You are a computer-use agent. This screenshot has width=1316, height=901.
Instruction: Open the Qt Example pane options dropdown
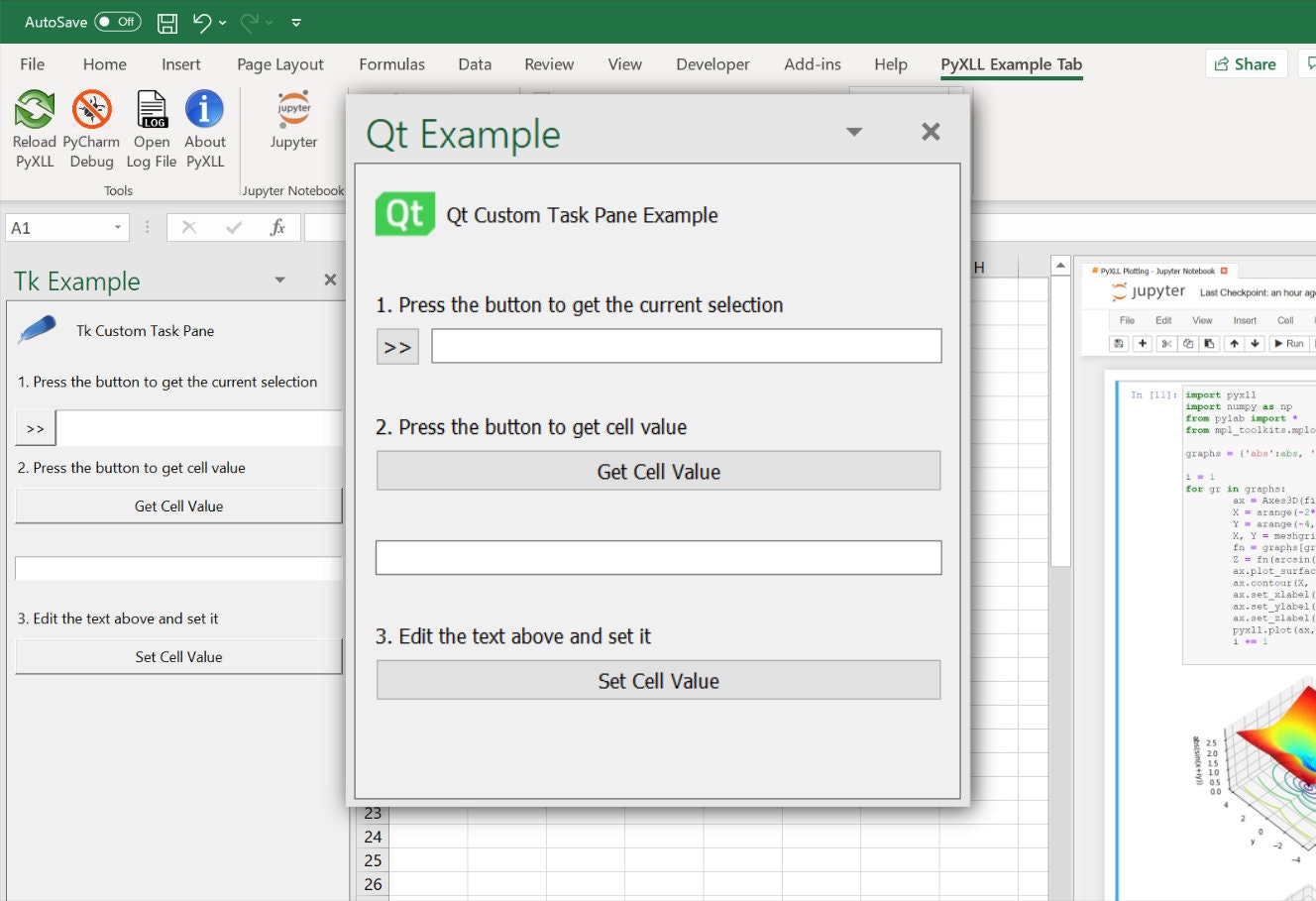point(854,132)
